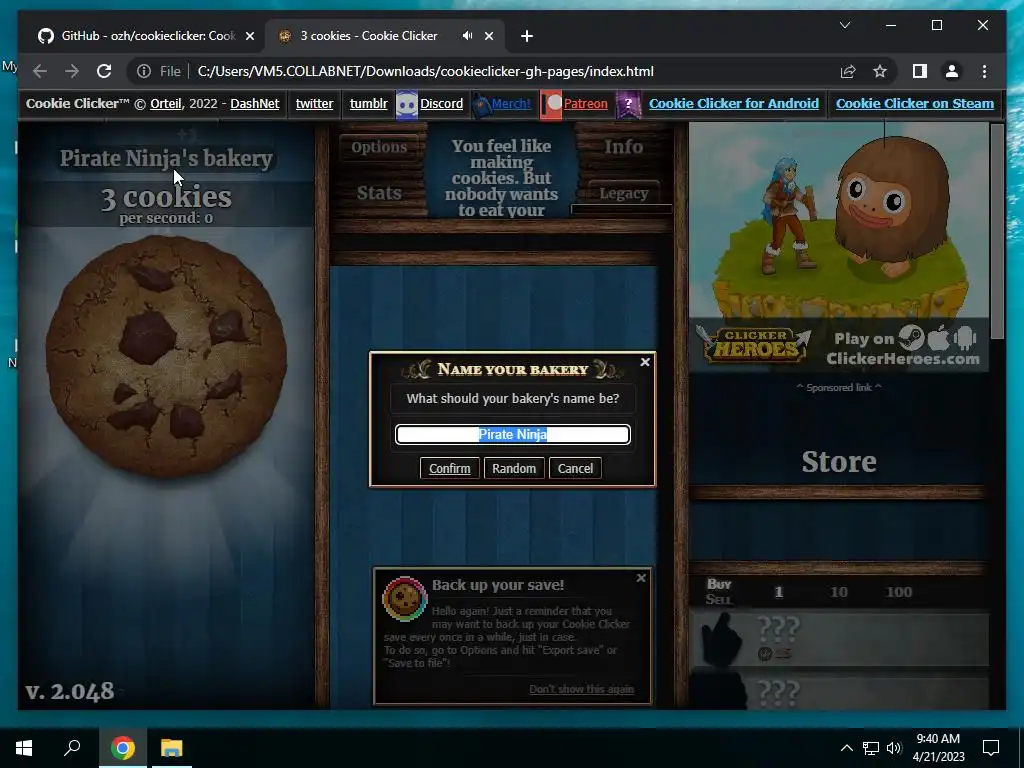
Task: Click the backup notification cookie icon
Action: coord(404,598)
